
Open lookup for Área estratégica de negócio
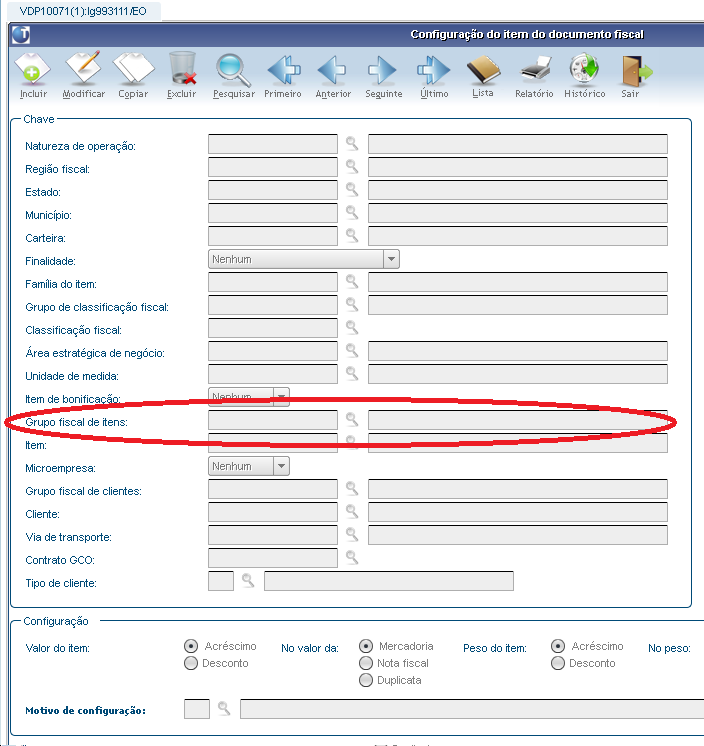pyautogui.click(x=352, y=350)
